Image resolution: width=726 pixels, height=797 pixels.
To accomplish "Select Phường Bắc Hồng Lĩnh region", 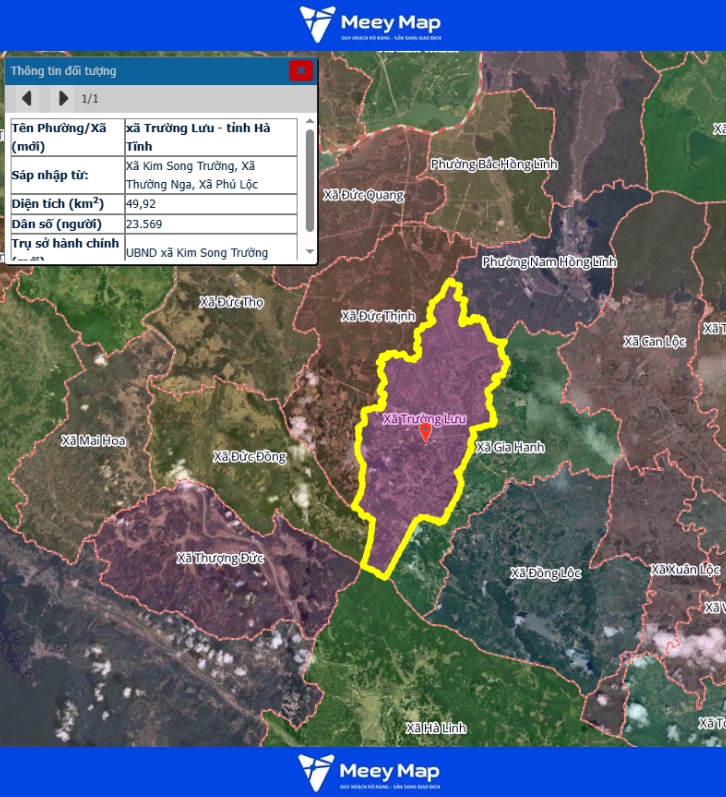I will 494,163.
